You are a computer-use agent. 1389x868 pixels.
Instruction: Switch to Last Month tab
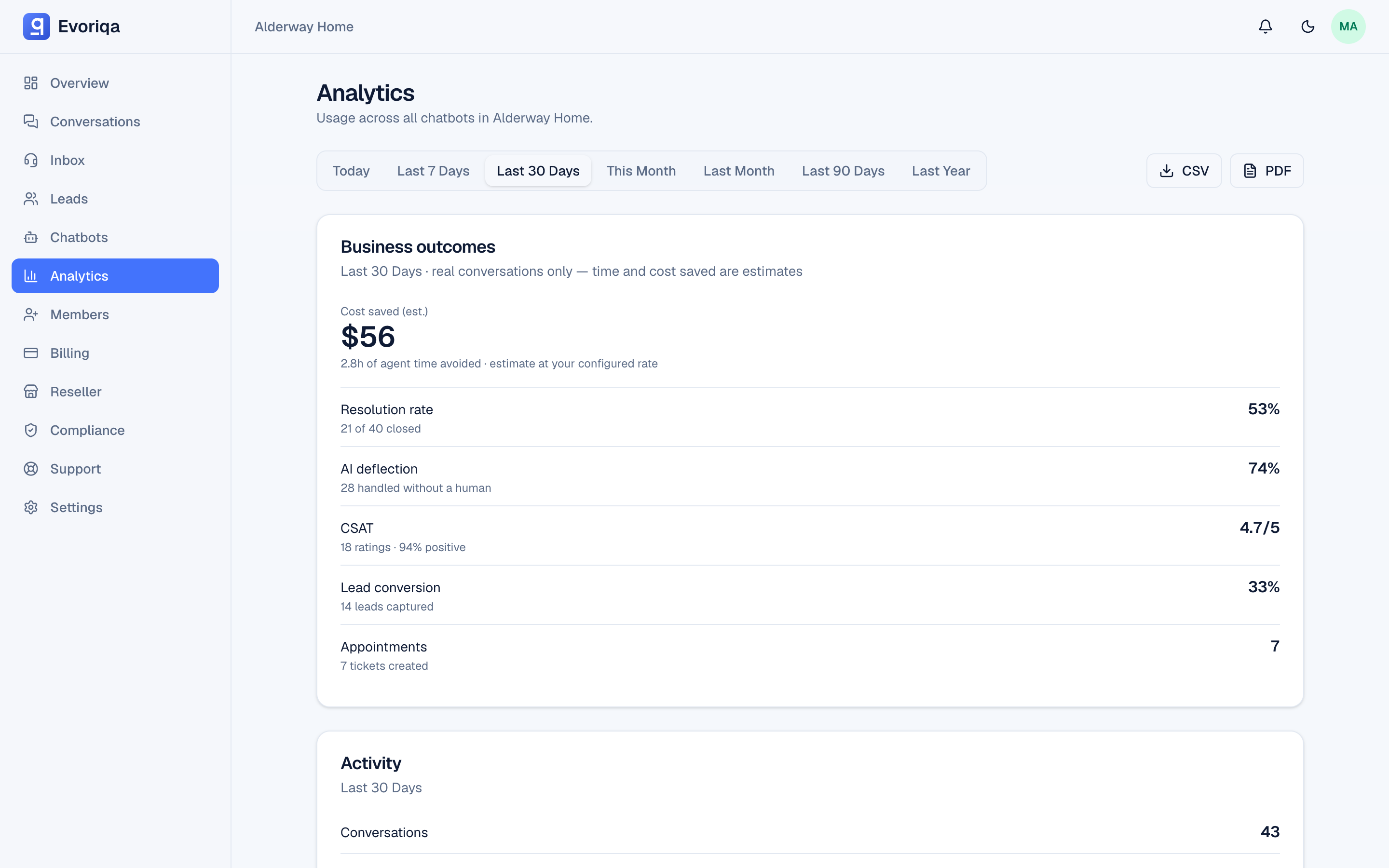coord(739,171)
